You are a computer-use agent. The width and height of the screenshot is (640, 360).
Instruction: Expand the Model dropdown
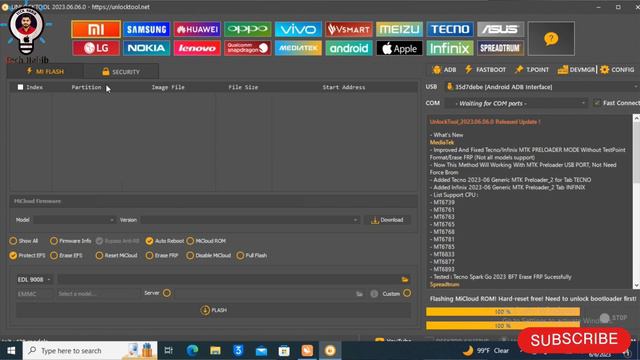coord(75,220)
